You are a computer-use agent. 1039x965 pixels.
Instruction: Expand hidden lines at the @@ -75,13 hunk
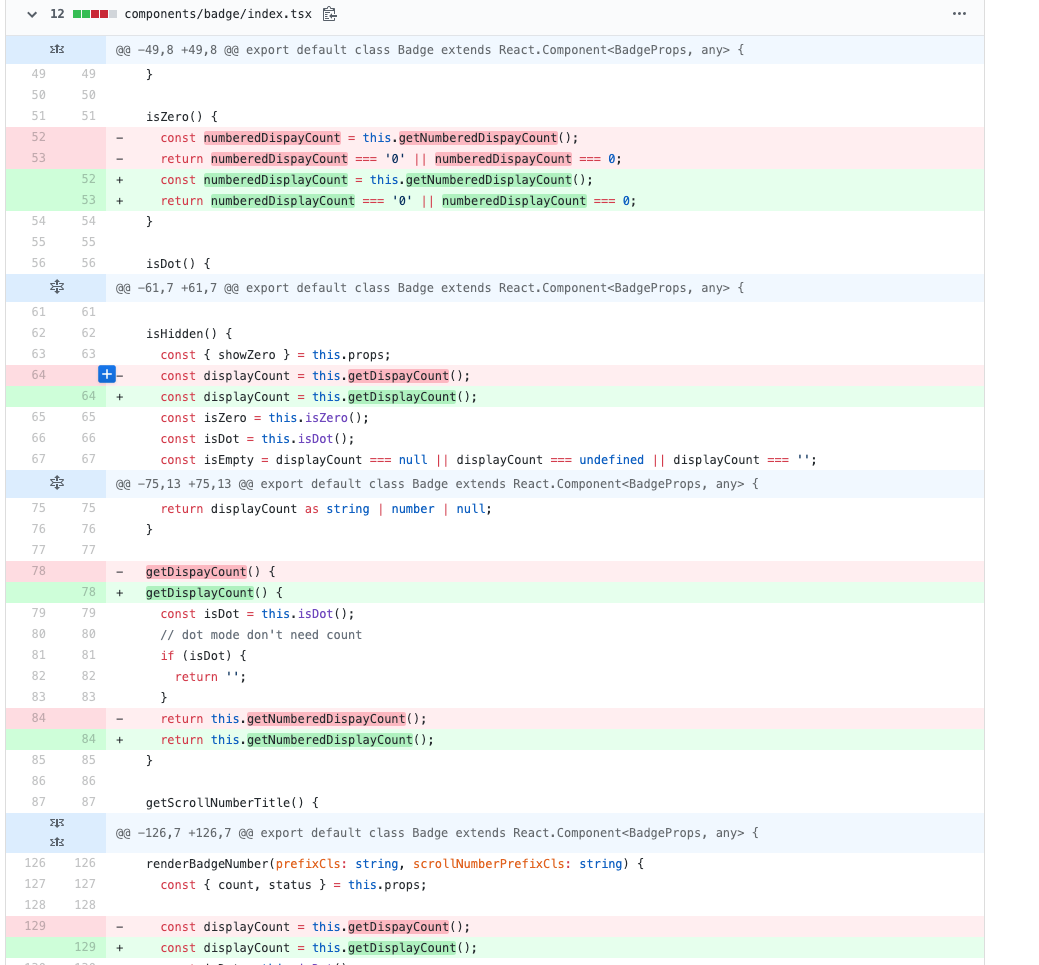[x=56, y=483]
